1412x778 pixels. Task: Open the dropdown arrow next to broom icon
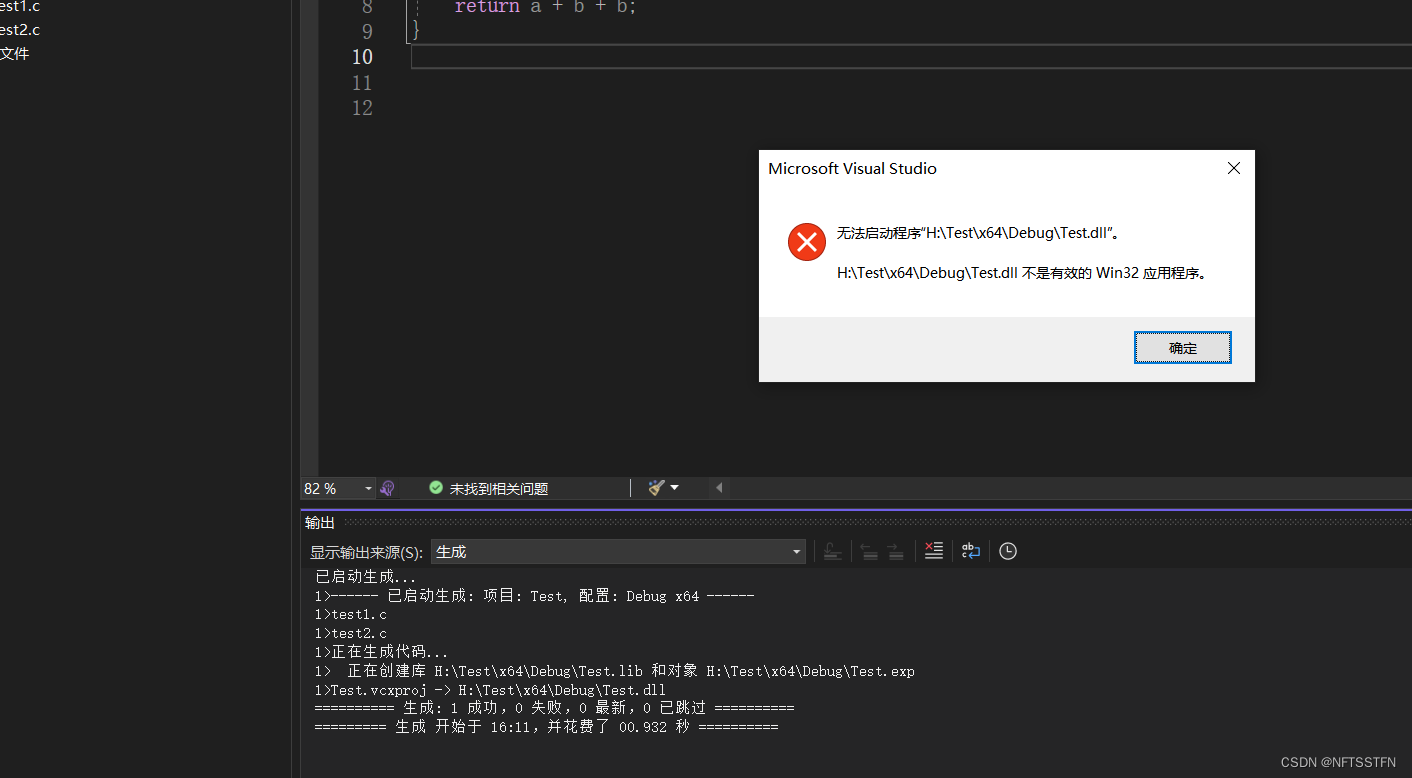click(675, 488)
